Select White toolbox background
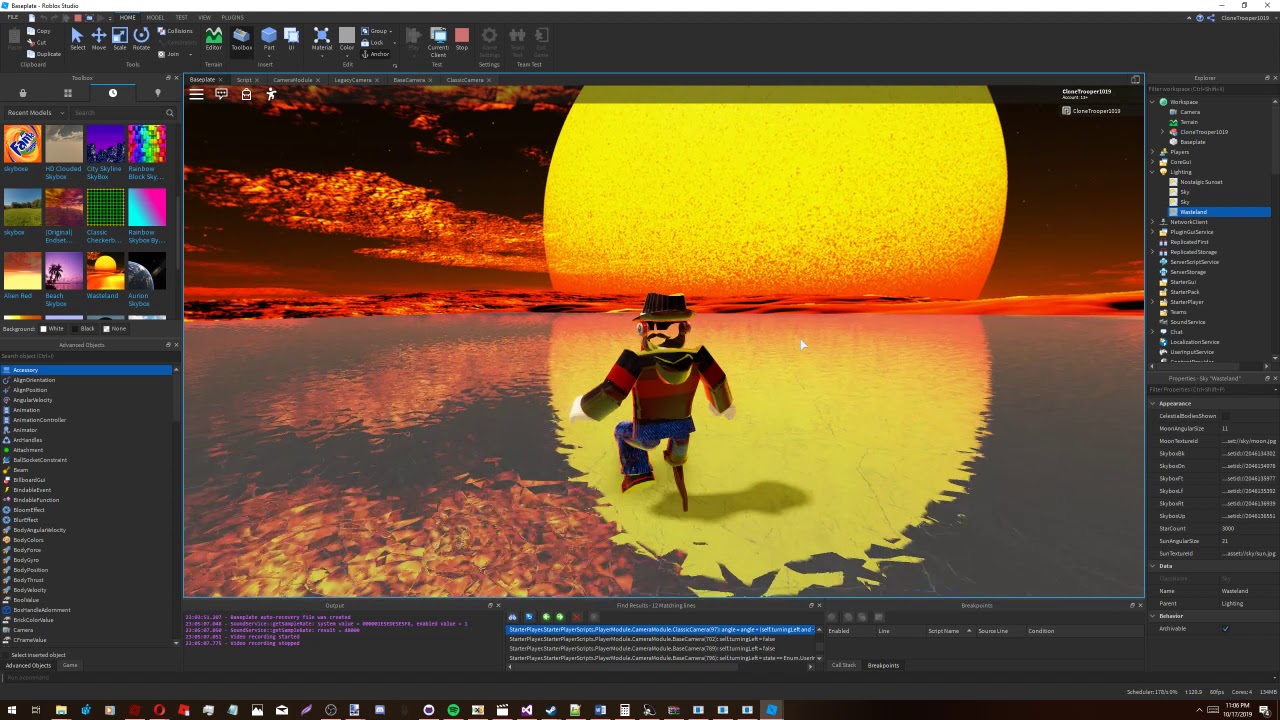This screenshot has width=1280, height=720. (x=52, y=328)
